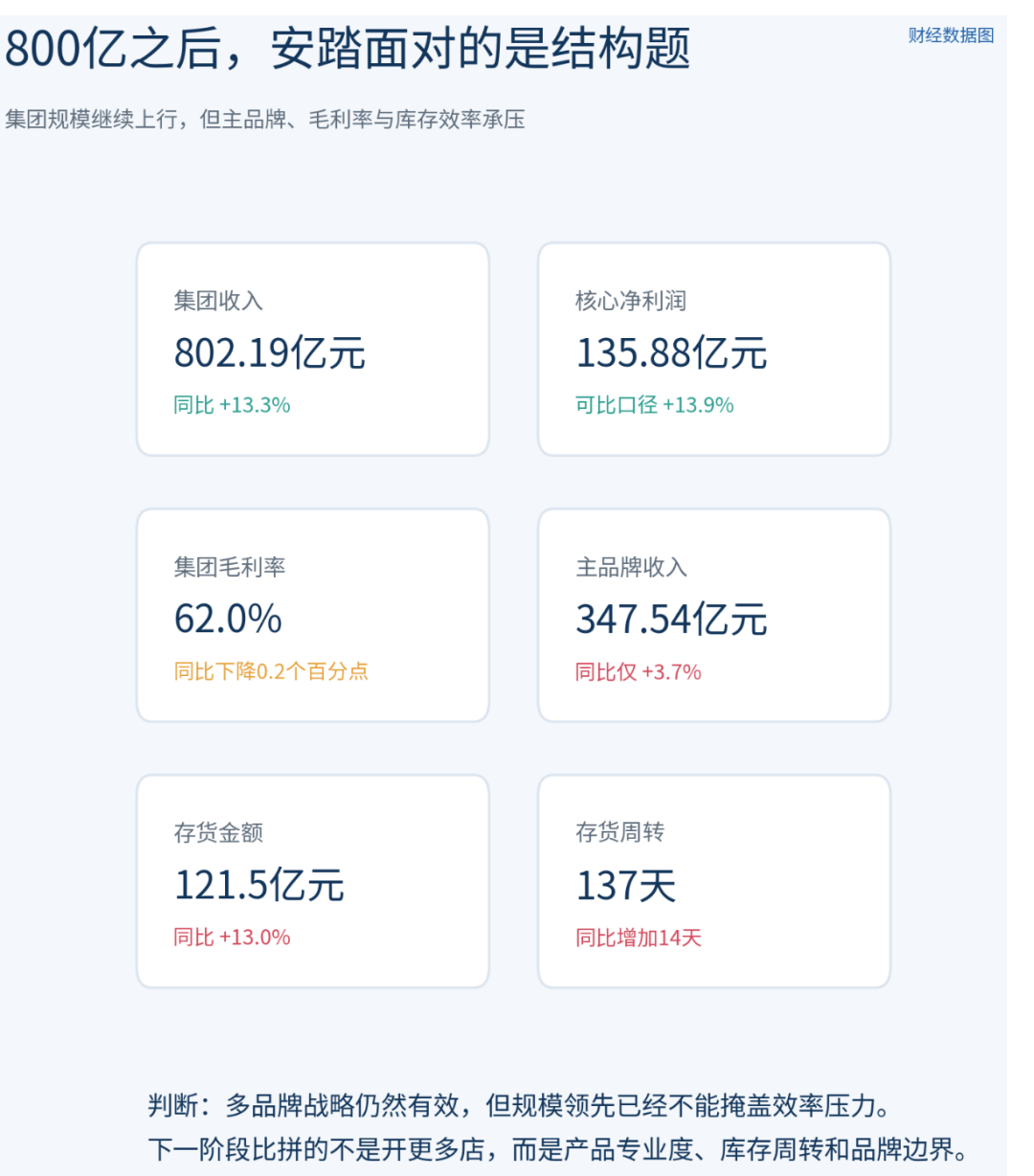The width and height of the screenshot is (1034, 1176).
Task: Click the text 同比 +13.0%
Action: pos(232,938)
